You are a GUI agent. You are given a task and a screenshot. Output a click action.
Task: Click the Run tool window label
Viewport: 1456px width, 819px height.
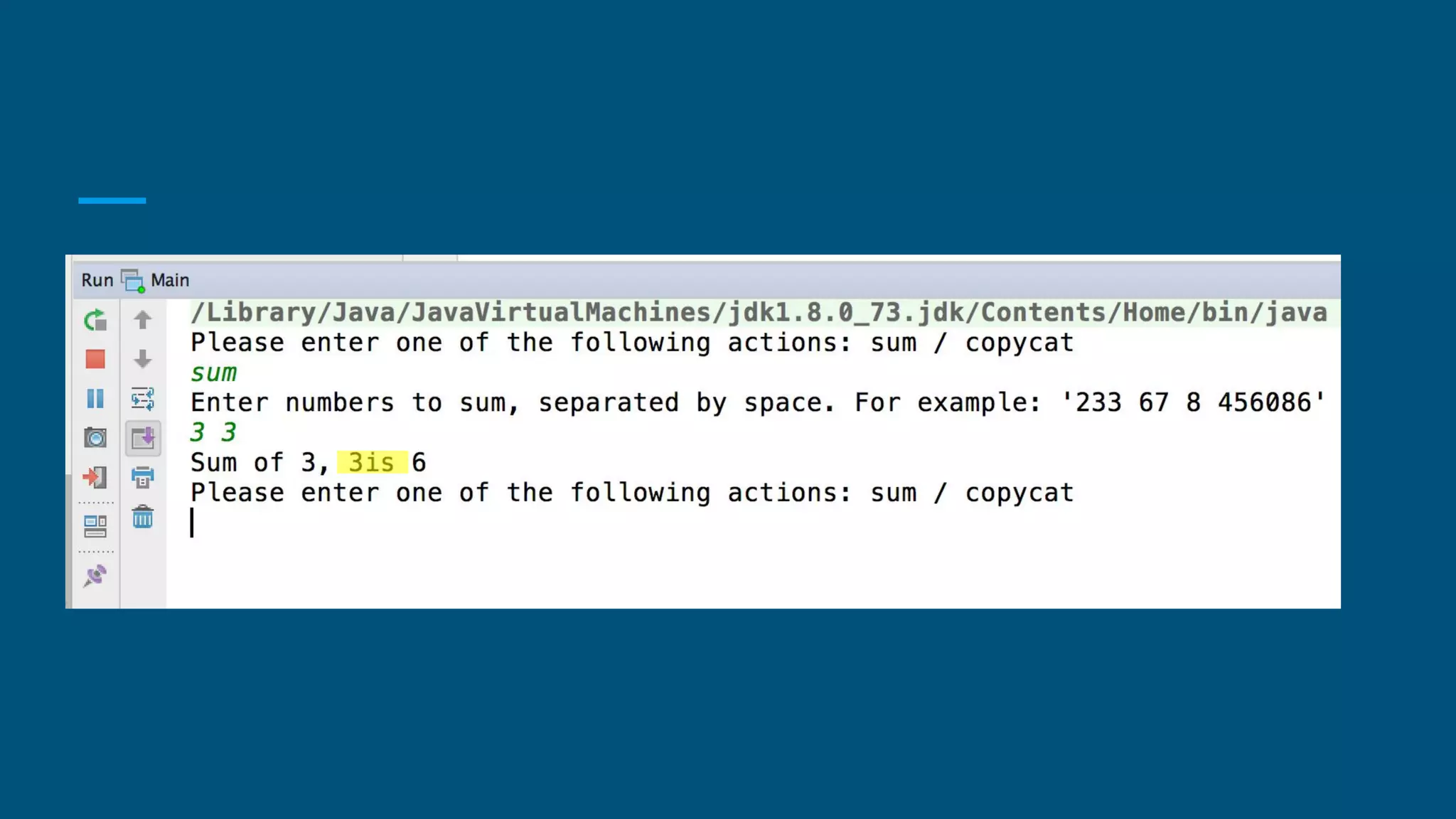point(97,280)
